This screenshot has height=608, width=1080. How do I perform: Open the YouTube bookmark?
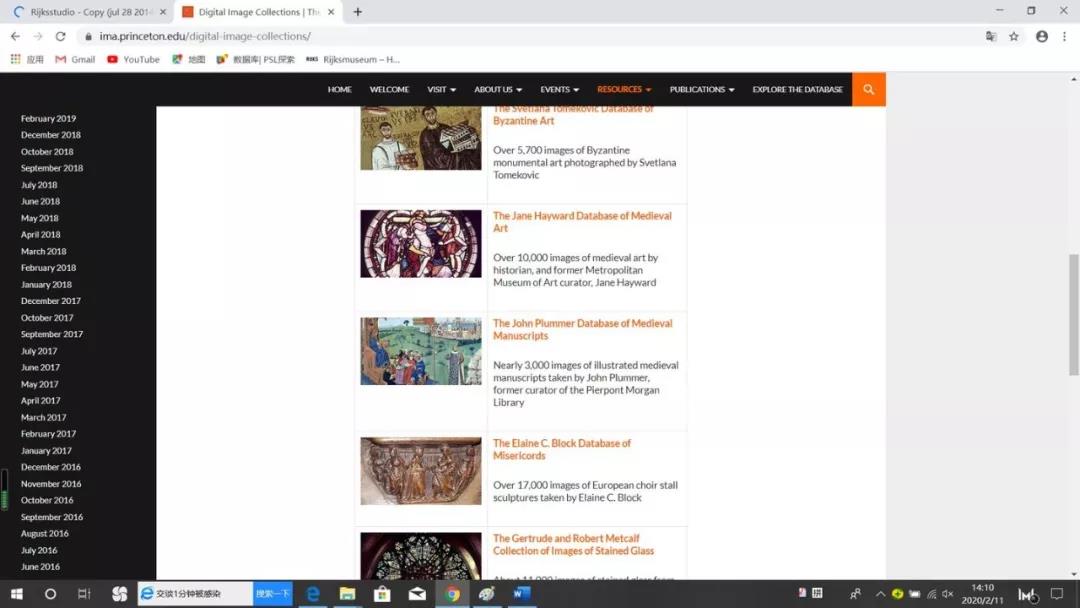point(133,59)
